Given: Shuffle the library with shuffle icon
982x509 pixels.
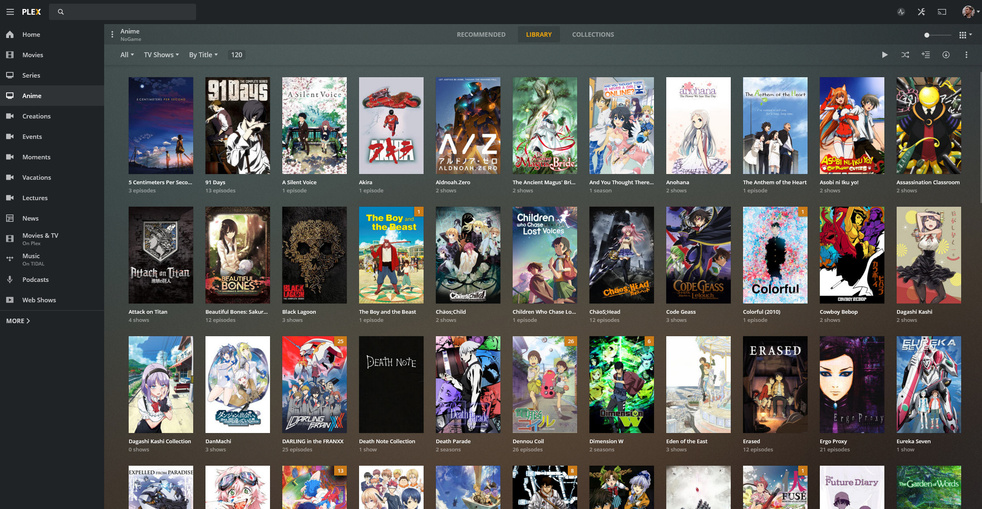Looking at the screenshot, I should (905, 55).
